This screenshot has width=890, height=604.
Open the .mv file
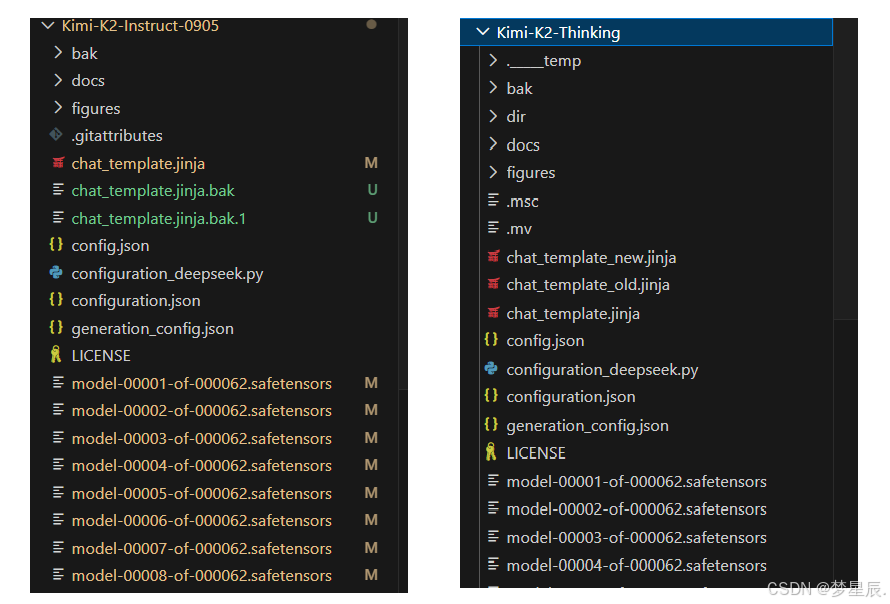click(519, 229)
